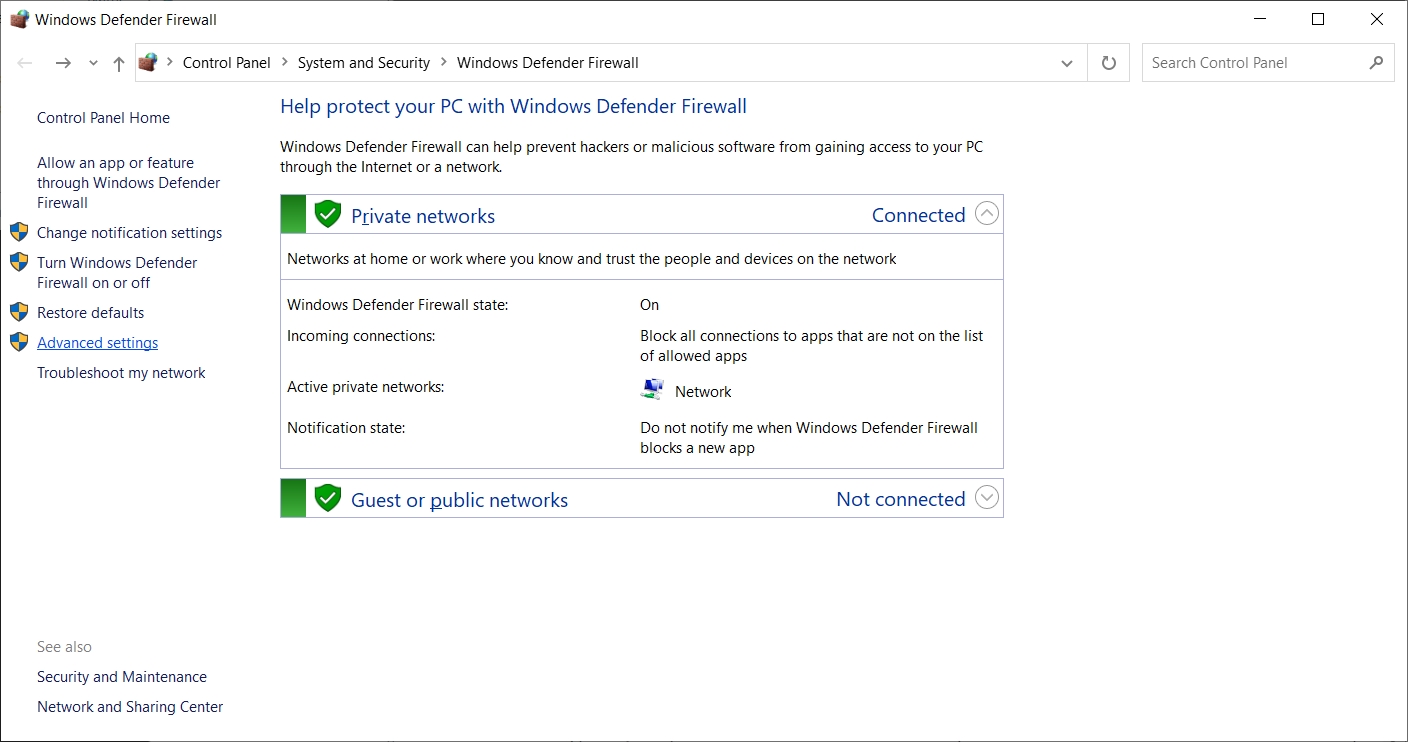Click the green shield icon beside Guest or public networks

coord(327,499)
